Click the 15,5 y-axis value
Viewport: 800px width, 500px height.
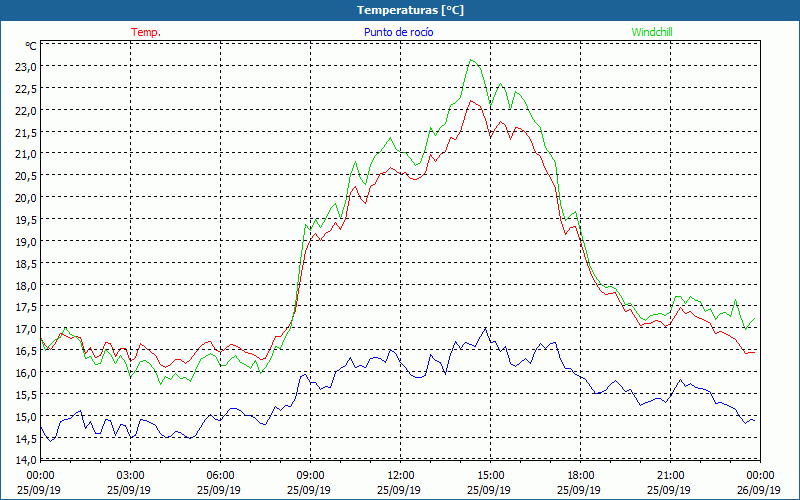point(27,395)
